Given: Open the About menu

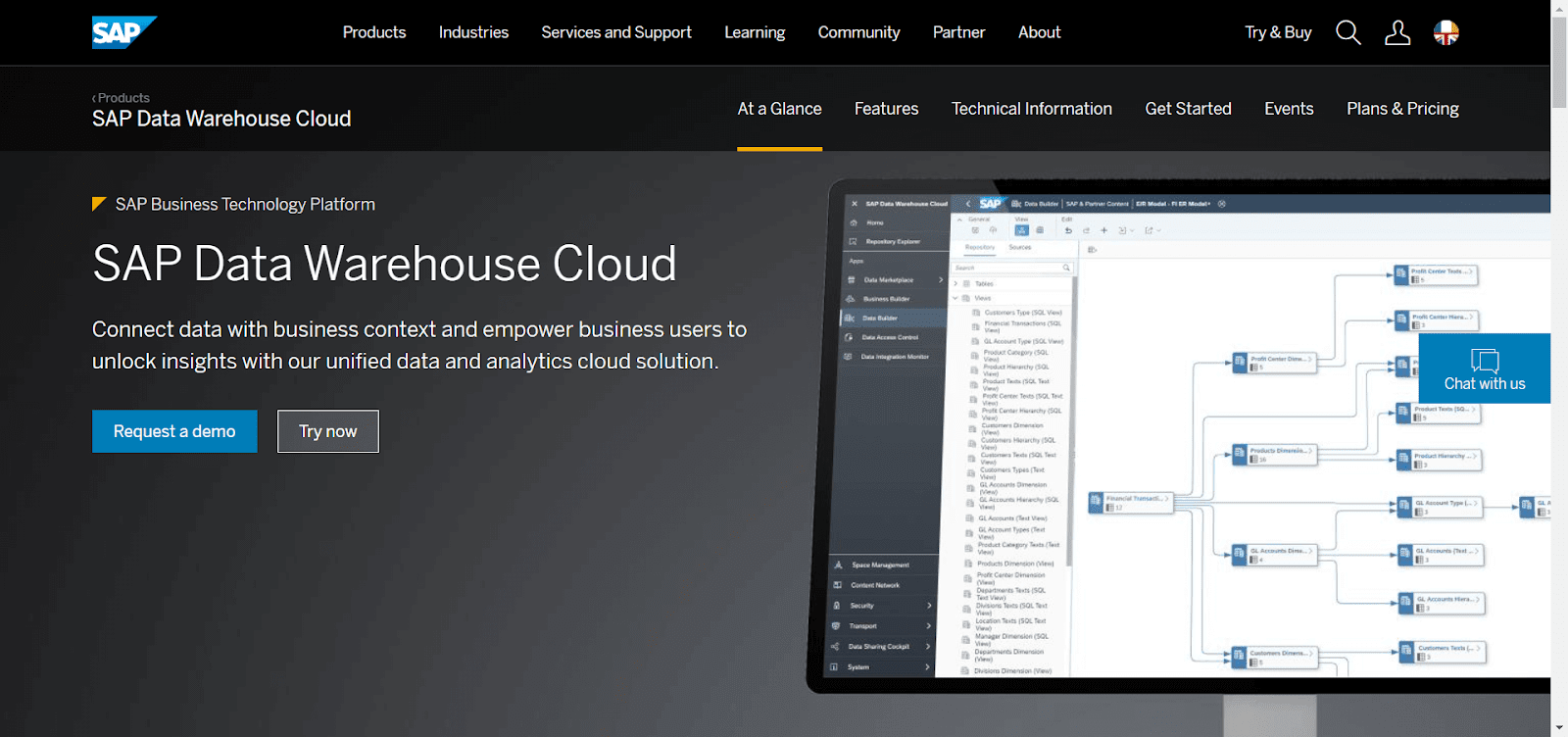Looking at the screenshot, I should coord(1039,32).
